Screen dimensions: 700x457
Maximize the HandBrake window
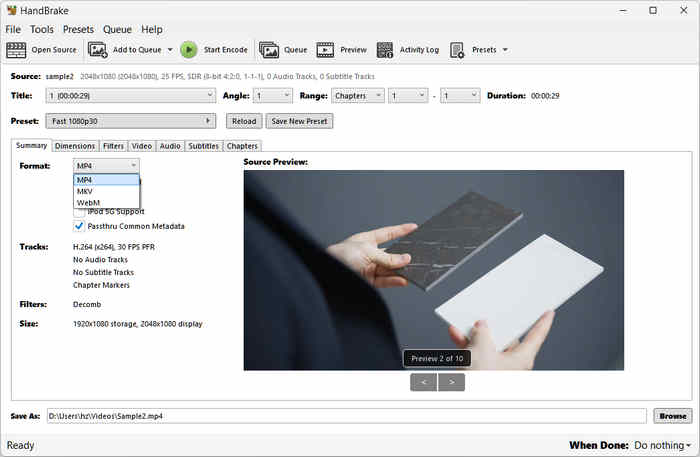tap(653, 10)
